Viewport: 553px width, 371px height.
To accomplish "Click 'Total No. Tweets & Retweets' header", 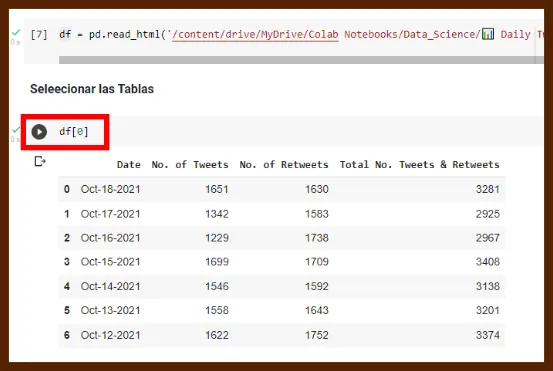I will tap(420, 165).
